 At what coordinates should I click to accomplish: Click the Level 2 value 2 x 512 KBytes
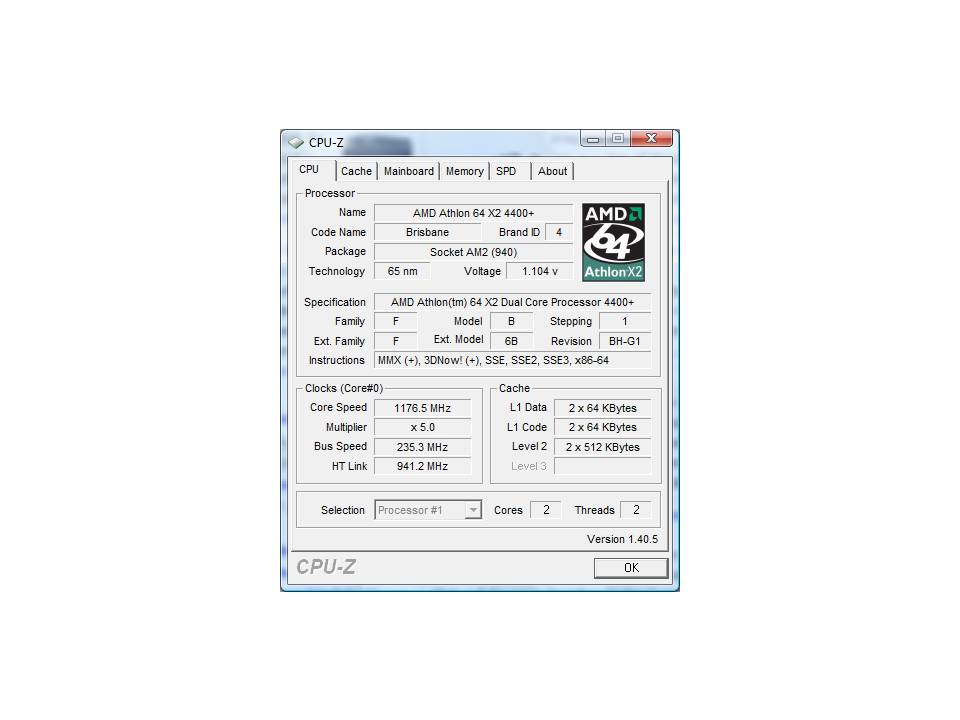point(602,447)
